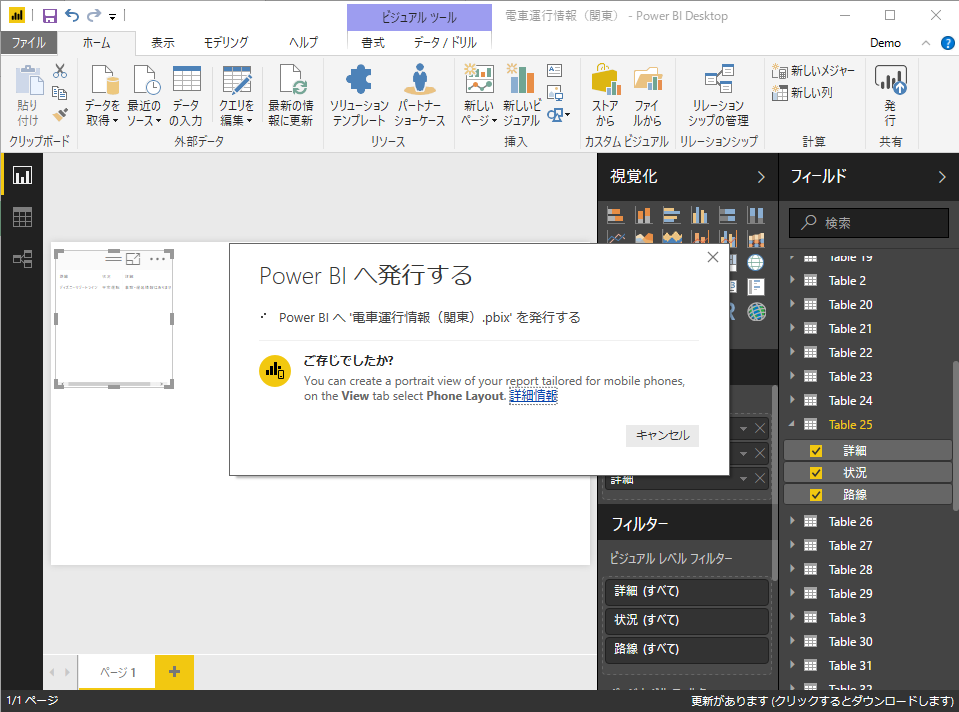Open the クエリを編集 dropdown
The image size is (959, 712).
[236, 95]
